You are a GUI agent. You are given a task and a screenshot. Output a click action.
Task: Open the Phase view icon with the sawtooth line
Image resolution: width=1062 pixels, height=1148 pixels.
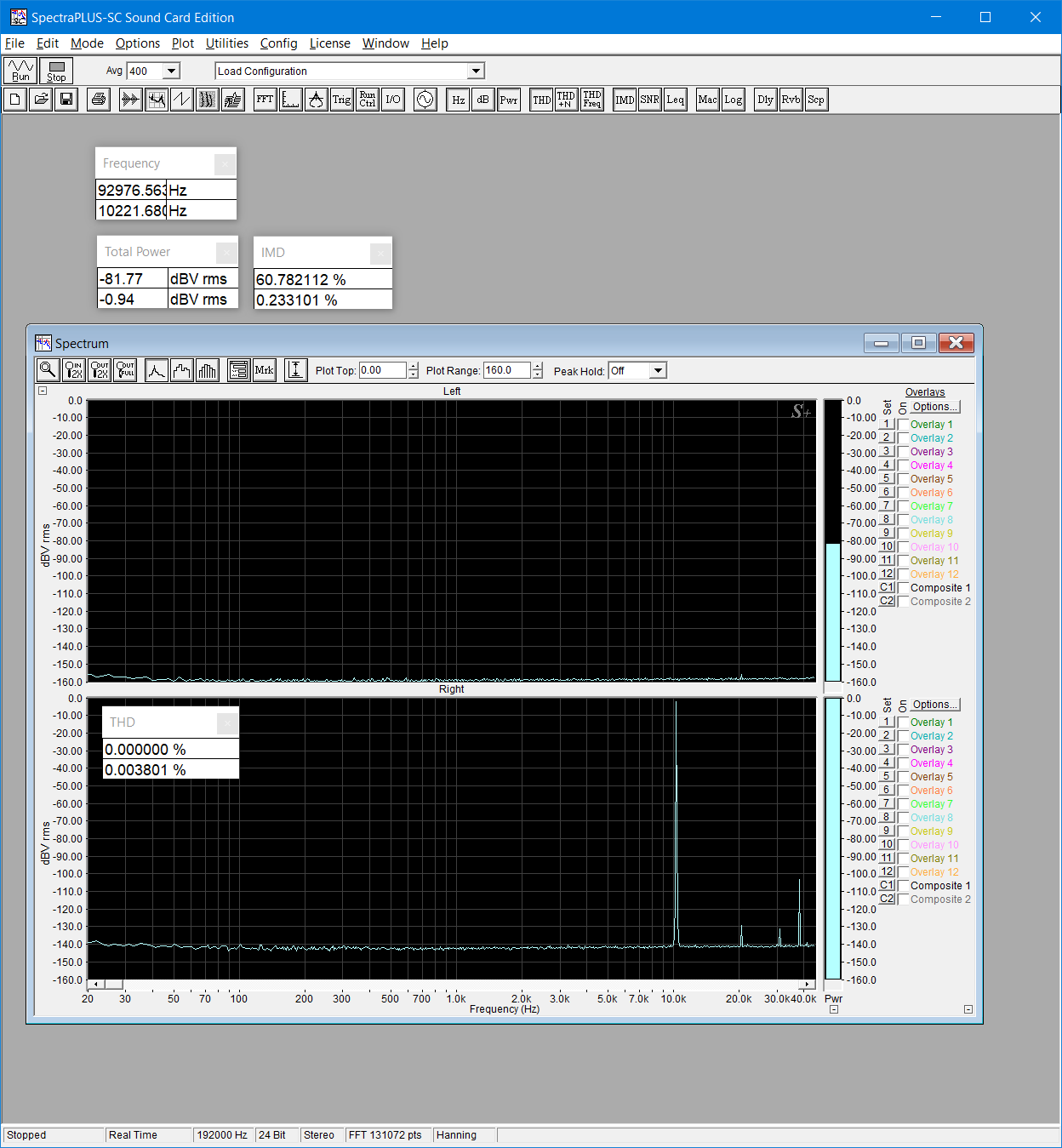click(x=181, y=100)
